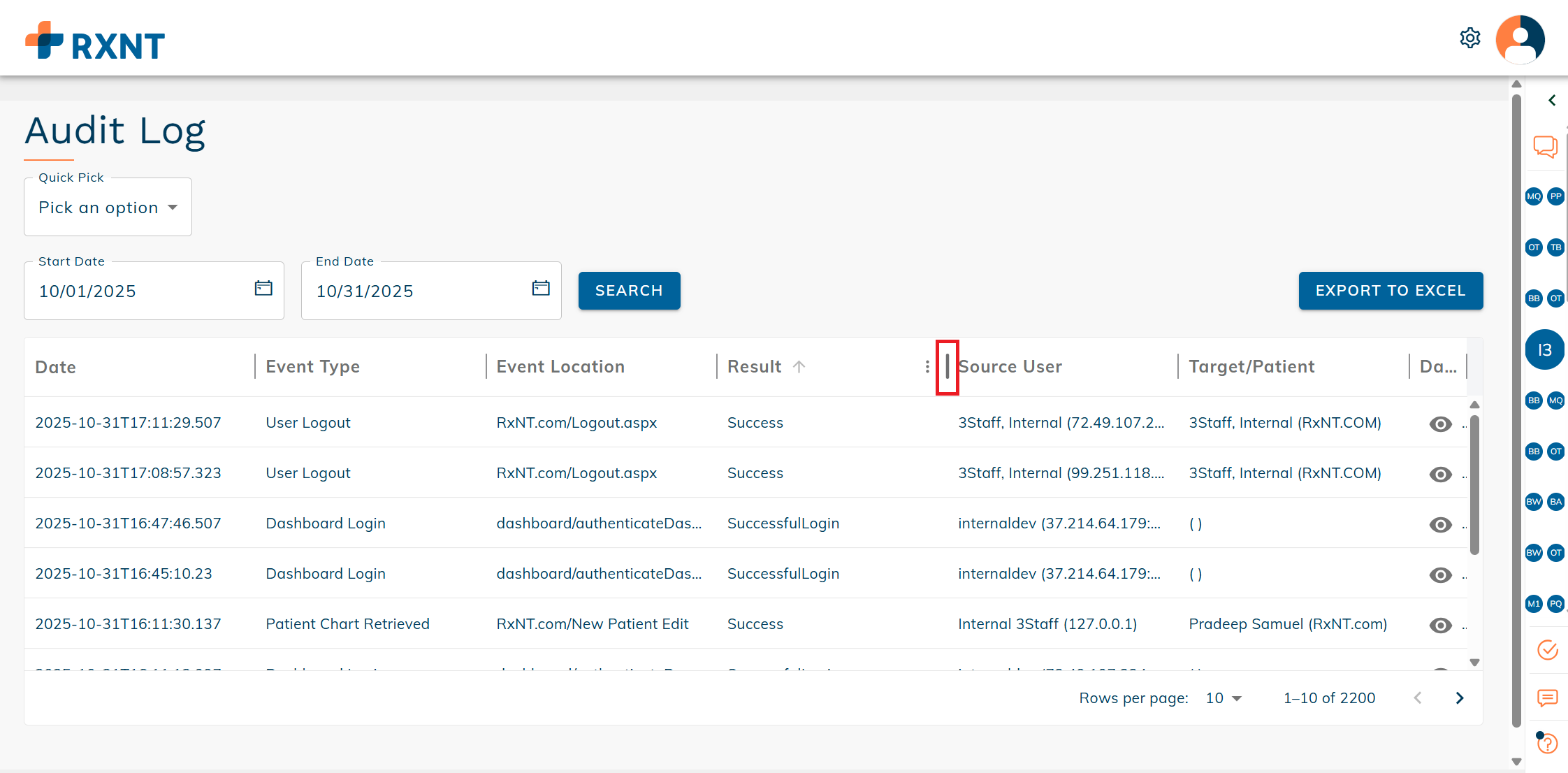Sort by Event Type column header
The image size is (1568, 773).
[x=312, y=367]
